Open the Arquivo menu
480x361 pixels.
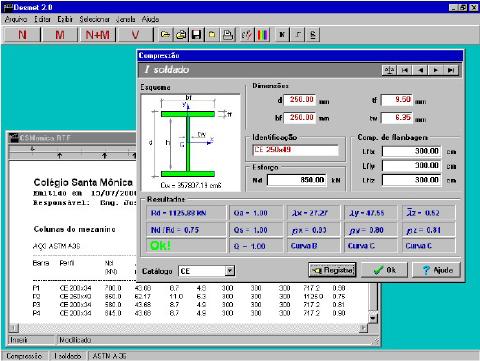(16, 19)
